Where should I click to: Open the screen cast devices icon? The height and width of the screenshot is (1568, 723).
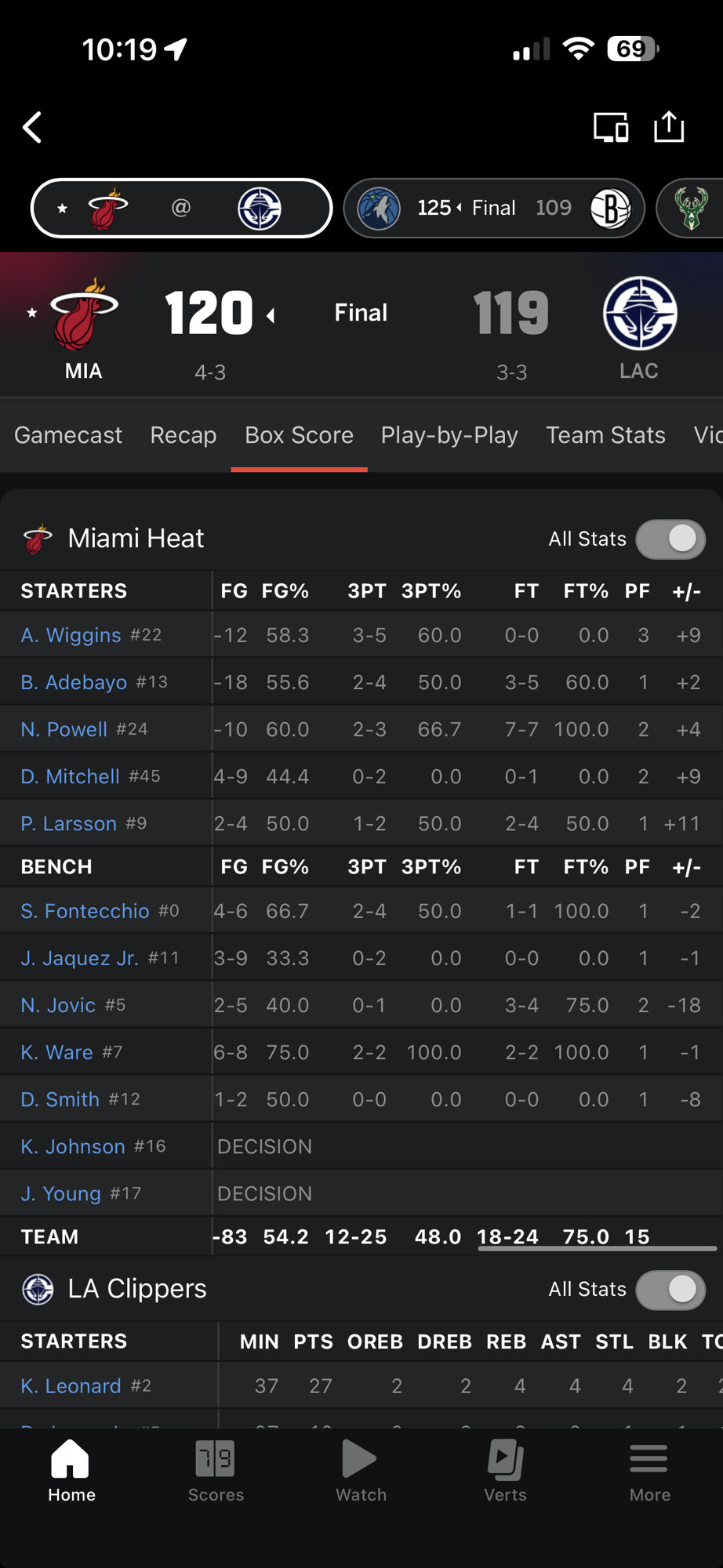(610, 127)
